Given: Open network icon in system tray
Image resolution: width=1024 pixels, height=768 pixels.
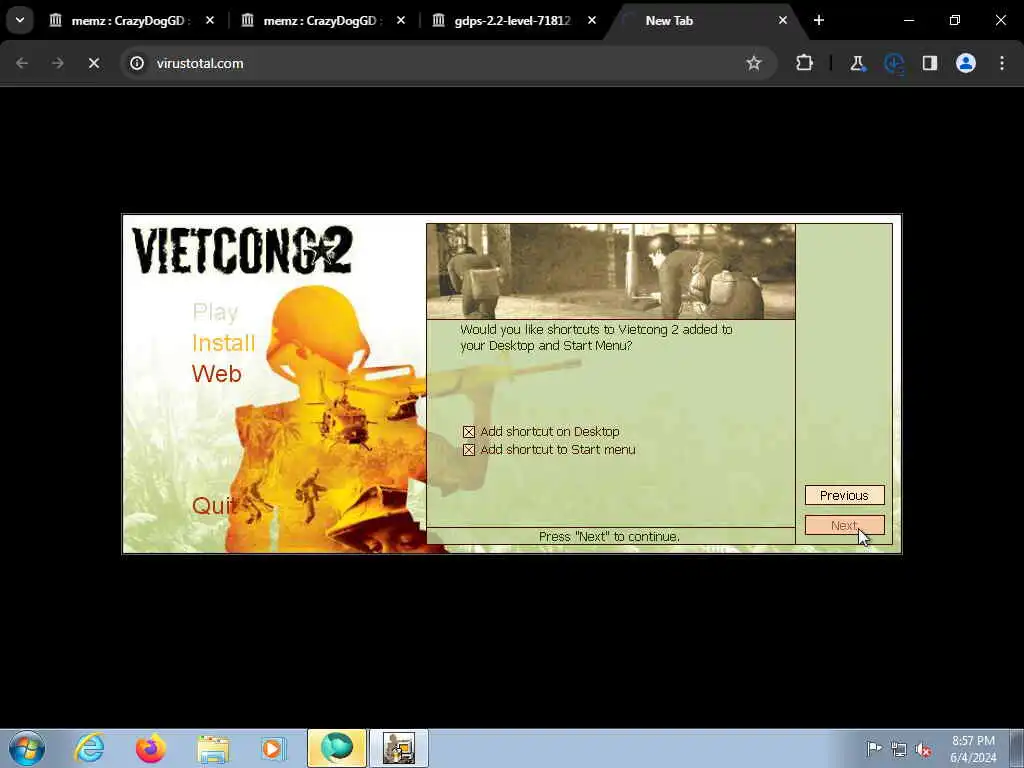Looking at the screenshot, I should pos(899,749).
